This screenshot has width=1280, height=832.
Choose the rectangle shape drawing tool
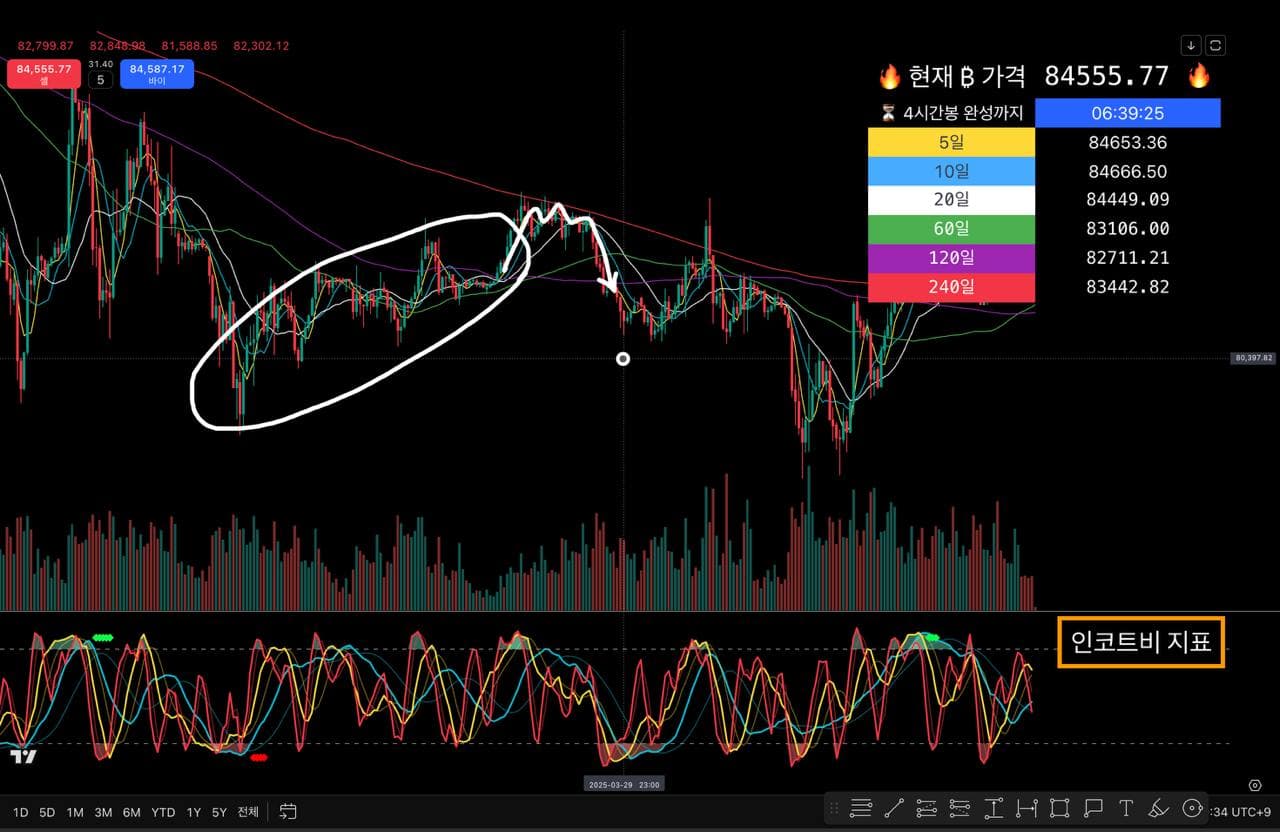click(1060, 808)
